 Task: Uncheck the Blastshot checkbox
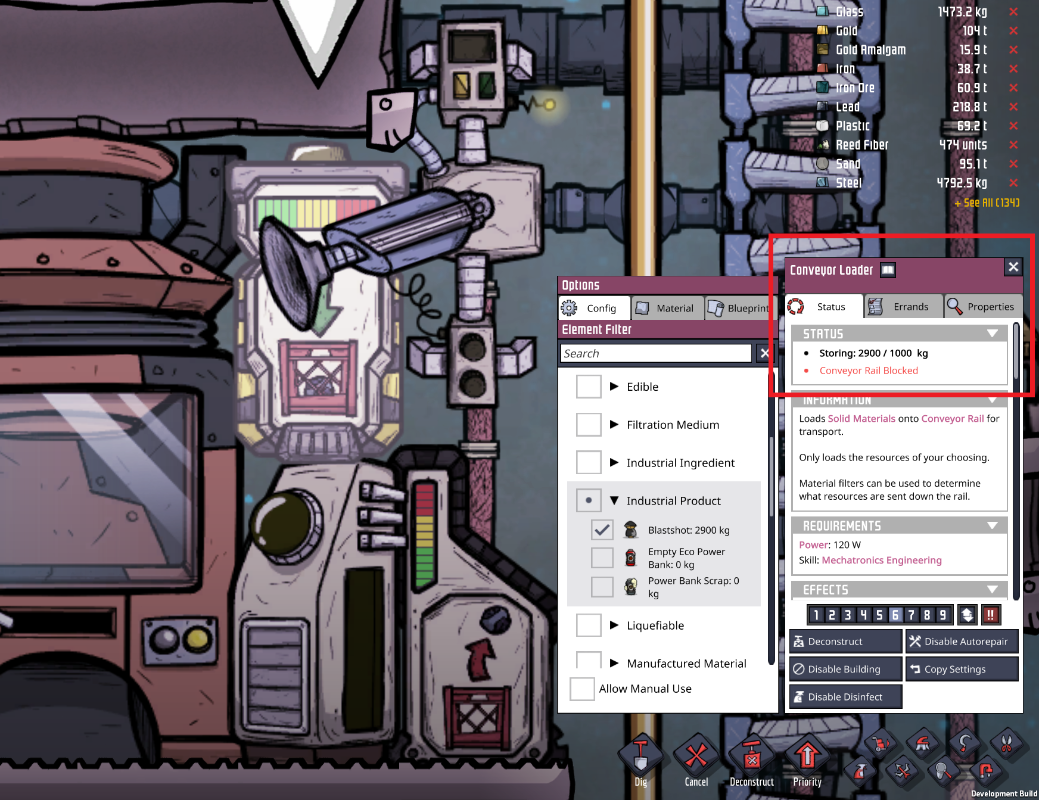[x=602, y=530]
